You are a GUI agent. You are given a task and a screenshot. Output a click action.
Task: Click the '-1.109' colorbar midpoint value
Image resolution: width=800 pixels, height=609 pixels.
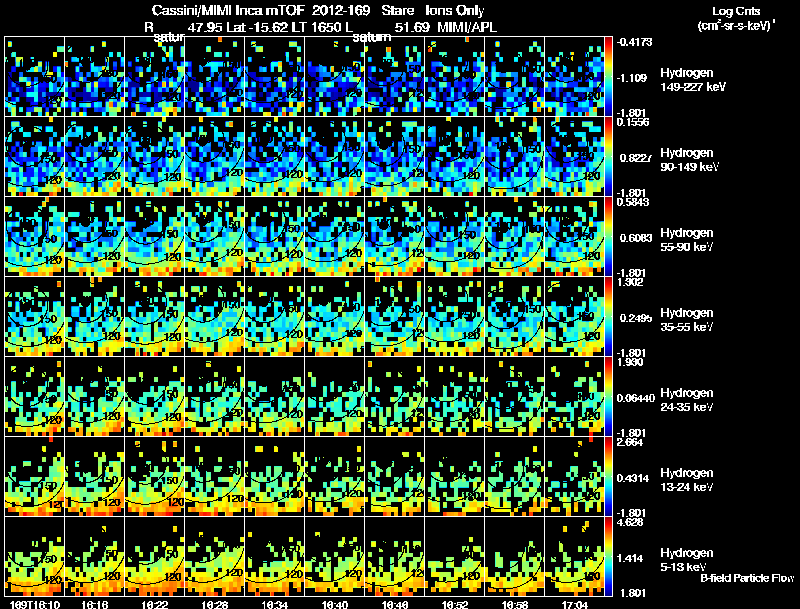click(x=632, y=78)
